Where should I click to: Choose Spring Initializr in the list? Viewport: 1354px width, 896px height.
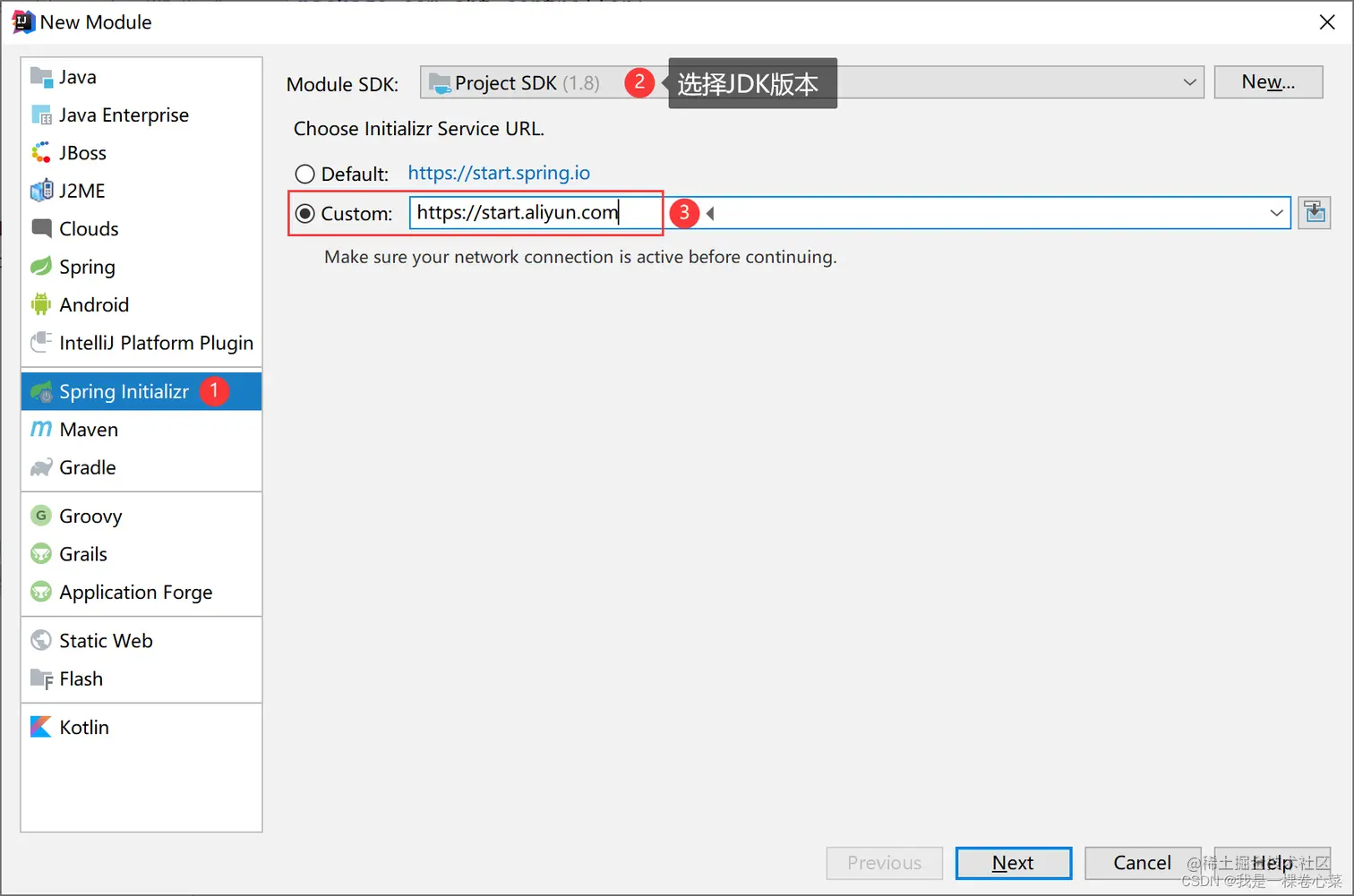tap(141, 391)
